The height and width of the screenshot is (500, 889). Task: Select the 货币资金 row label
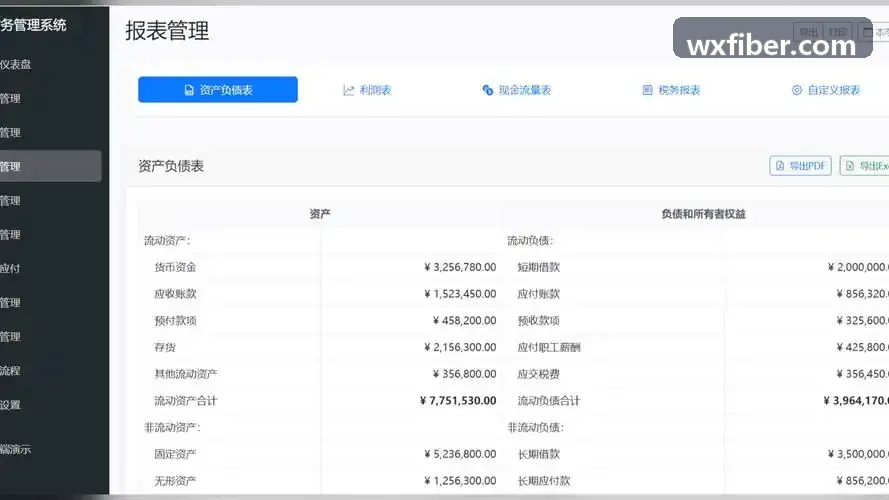coord(175,267)
